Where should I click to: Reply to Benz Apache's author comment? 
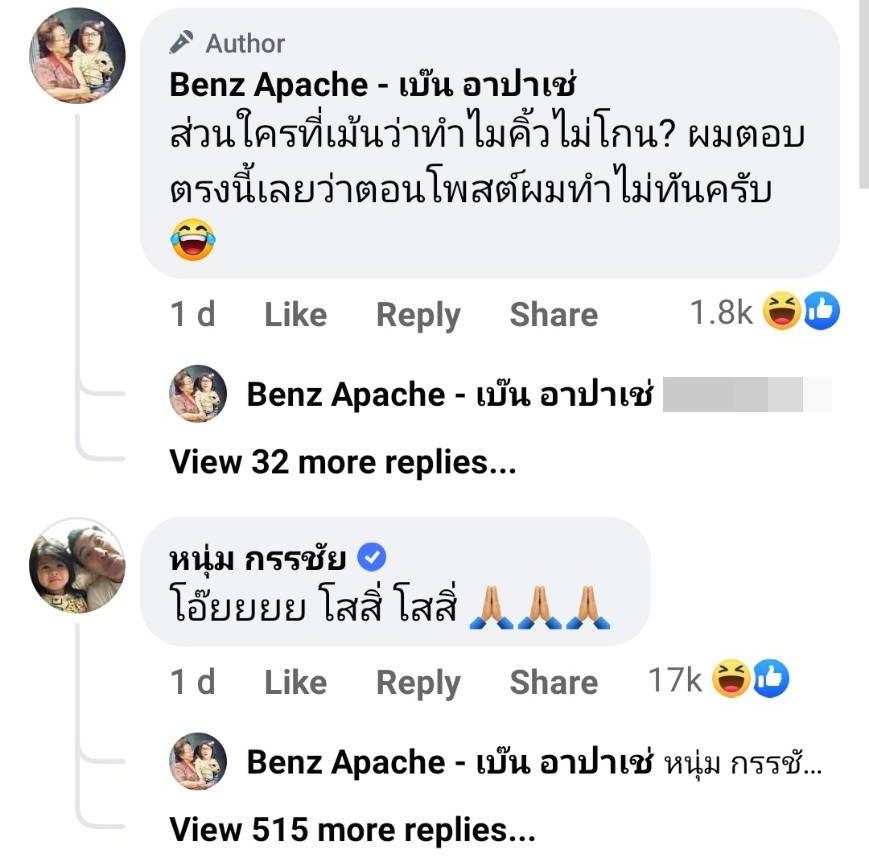(x=418, y=315)
